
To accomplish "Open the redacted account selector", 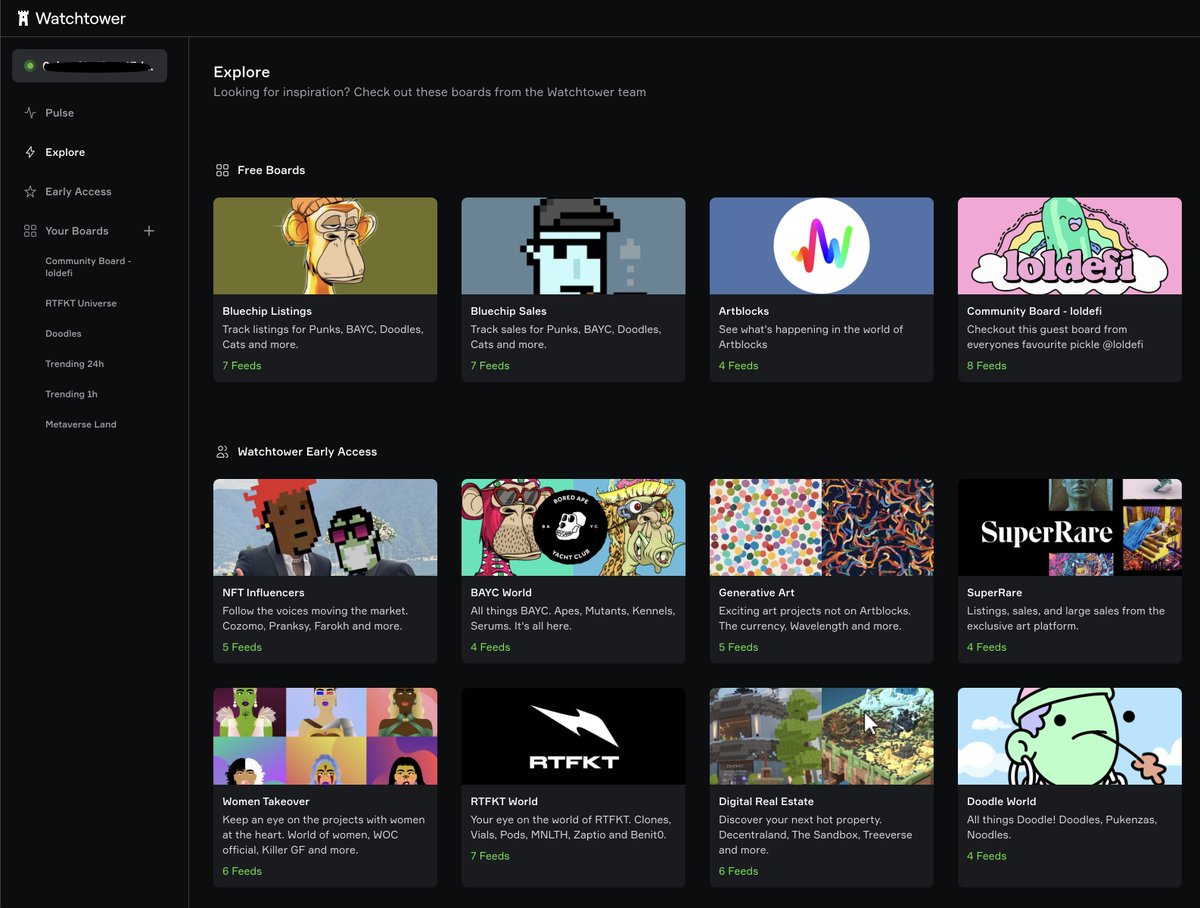I will tap(90, 66).
